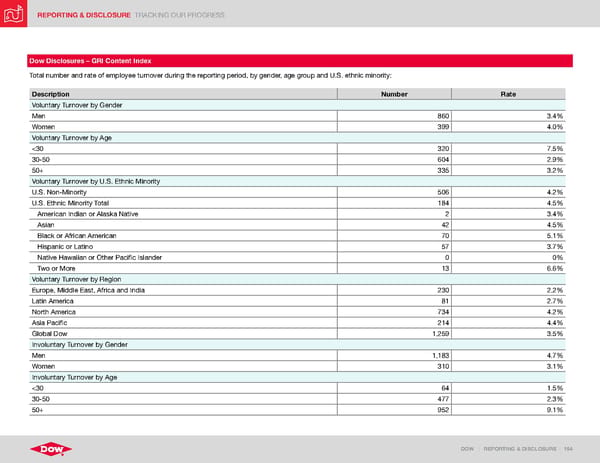Click the 506 number cell
This screenshot has width=600, height=463.
point(395,192)
